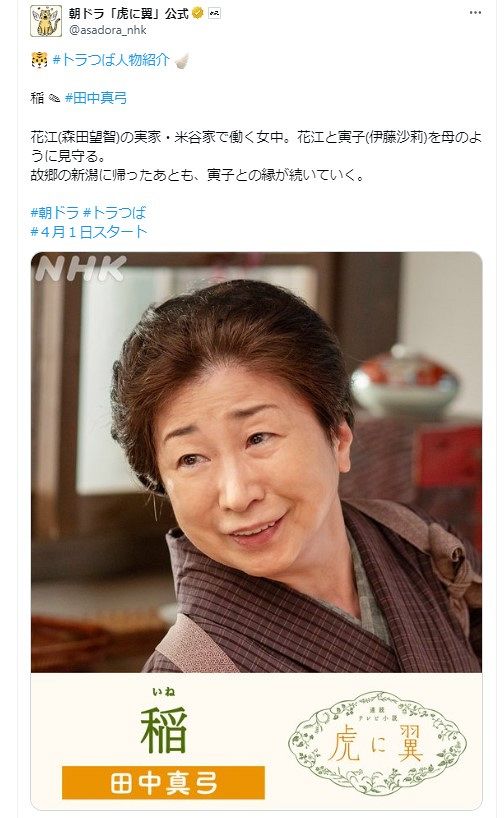Open the #朝ドラ hashtag
504x818 pixels.
pyautogui.click(x=55, y=212)
